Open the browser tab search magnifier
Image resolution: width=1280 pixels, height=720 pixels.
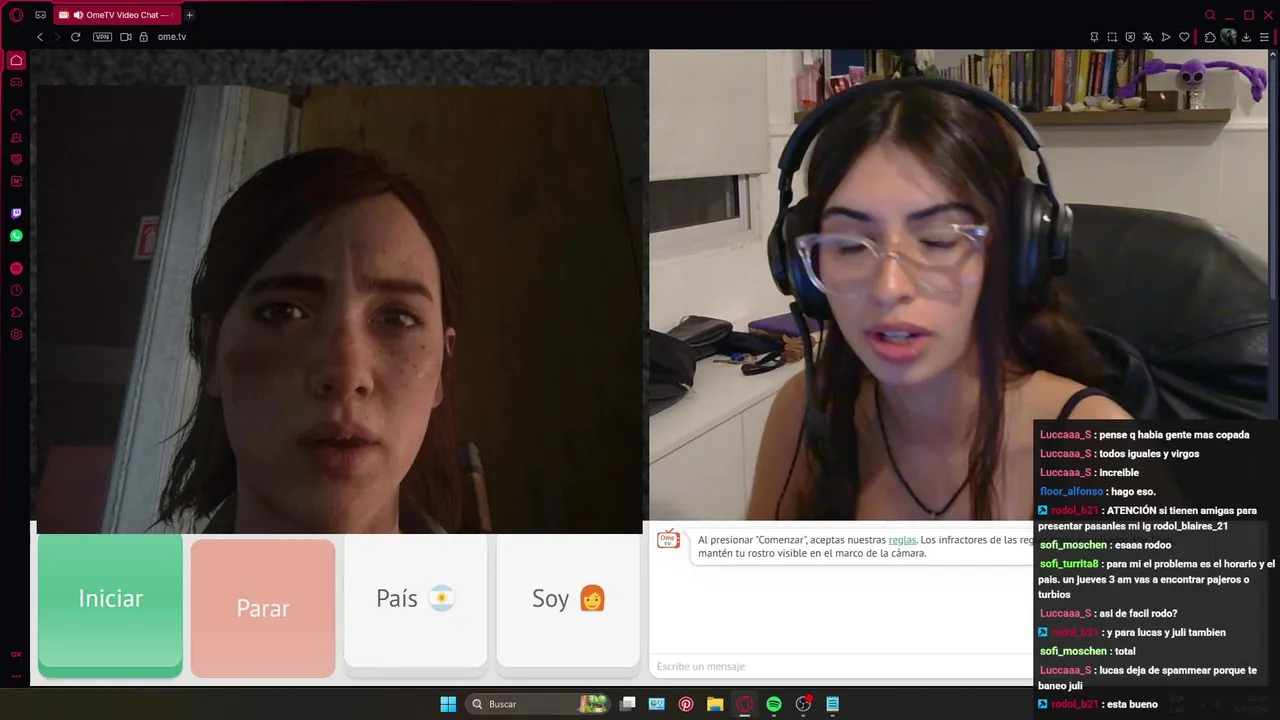1210,15
